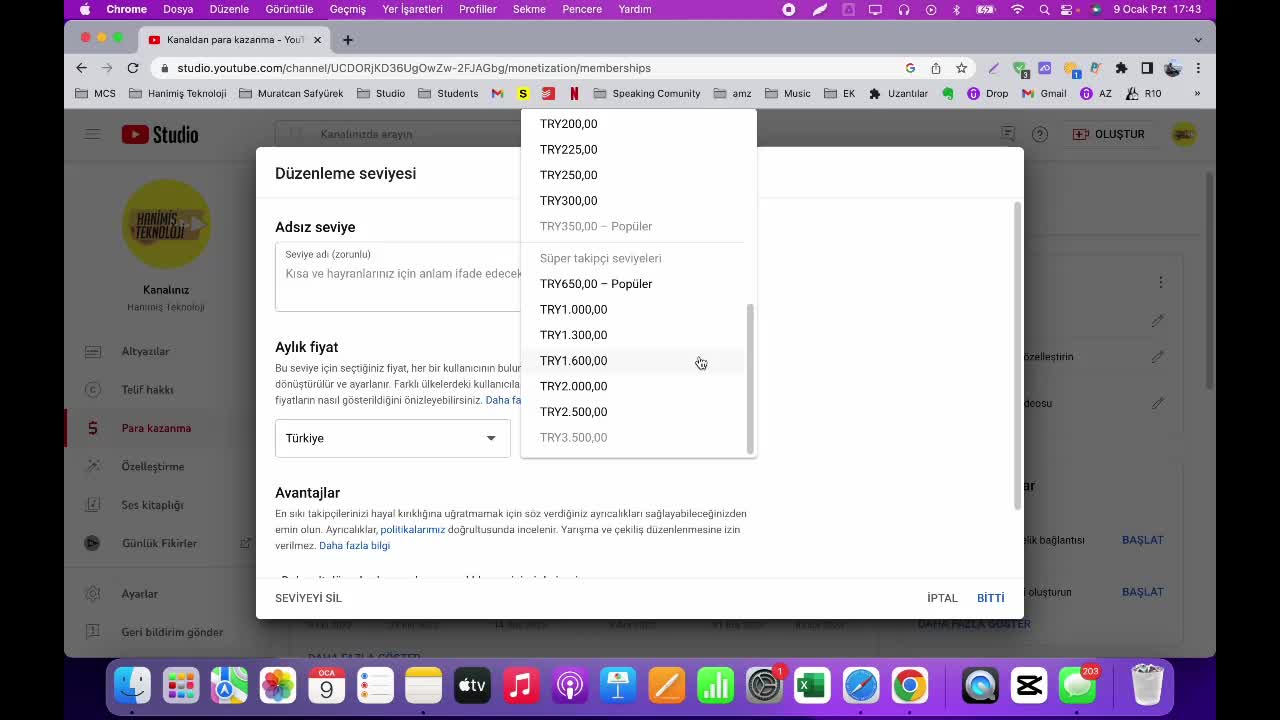
Task: Click the YouTube Studio logo
Action: pyautogui.click(x=160, y=134)
